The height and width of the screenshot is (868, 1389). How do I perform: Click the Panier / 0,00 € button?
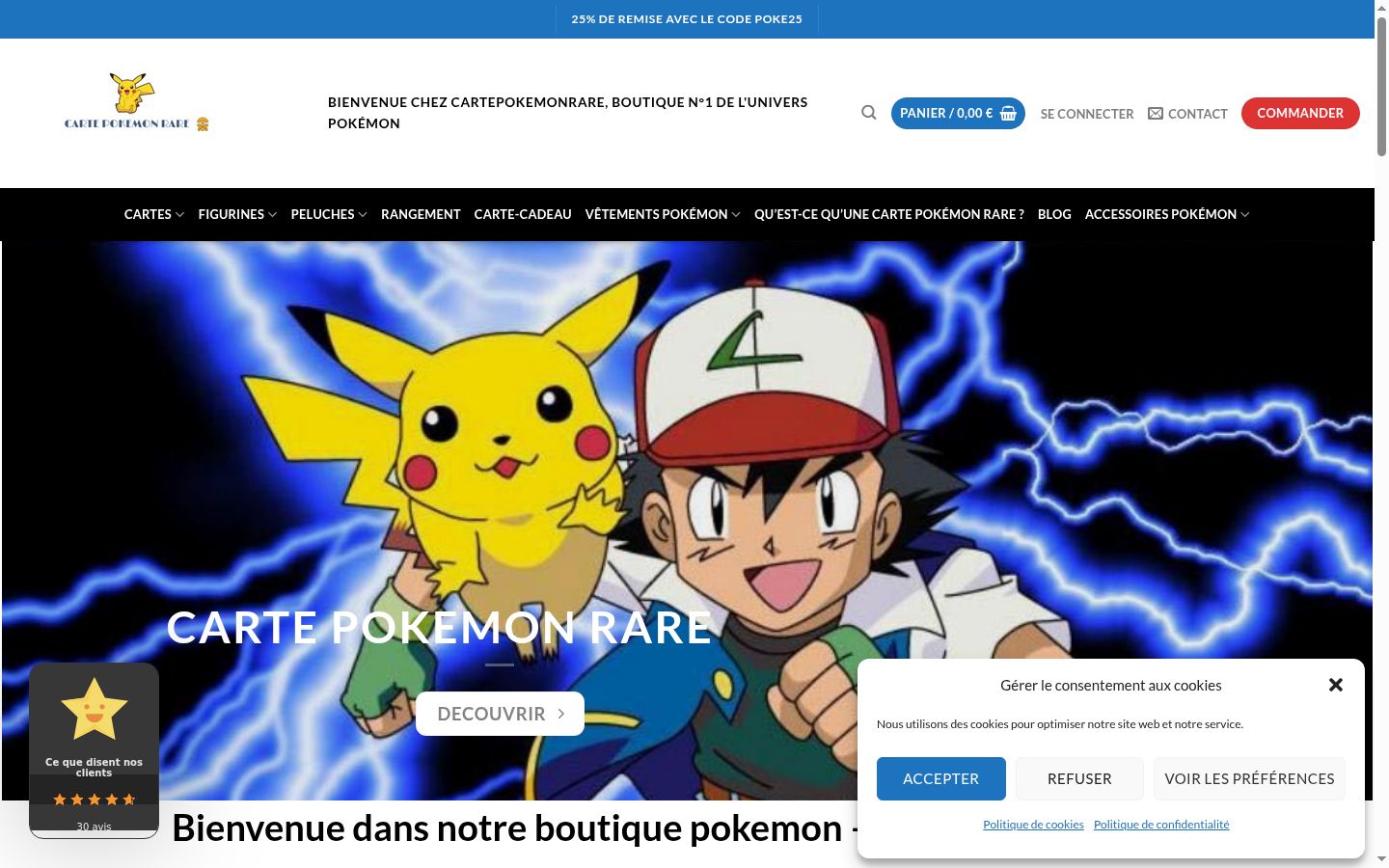(958, 113)
